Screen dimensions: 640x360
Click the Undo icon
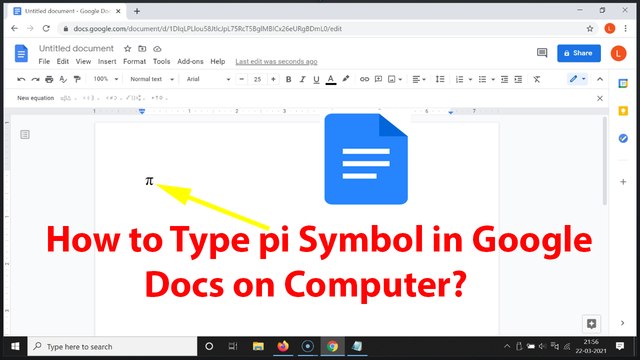[21, 79]
